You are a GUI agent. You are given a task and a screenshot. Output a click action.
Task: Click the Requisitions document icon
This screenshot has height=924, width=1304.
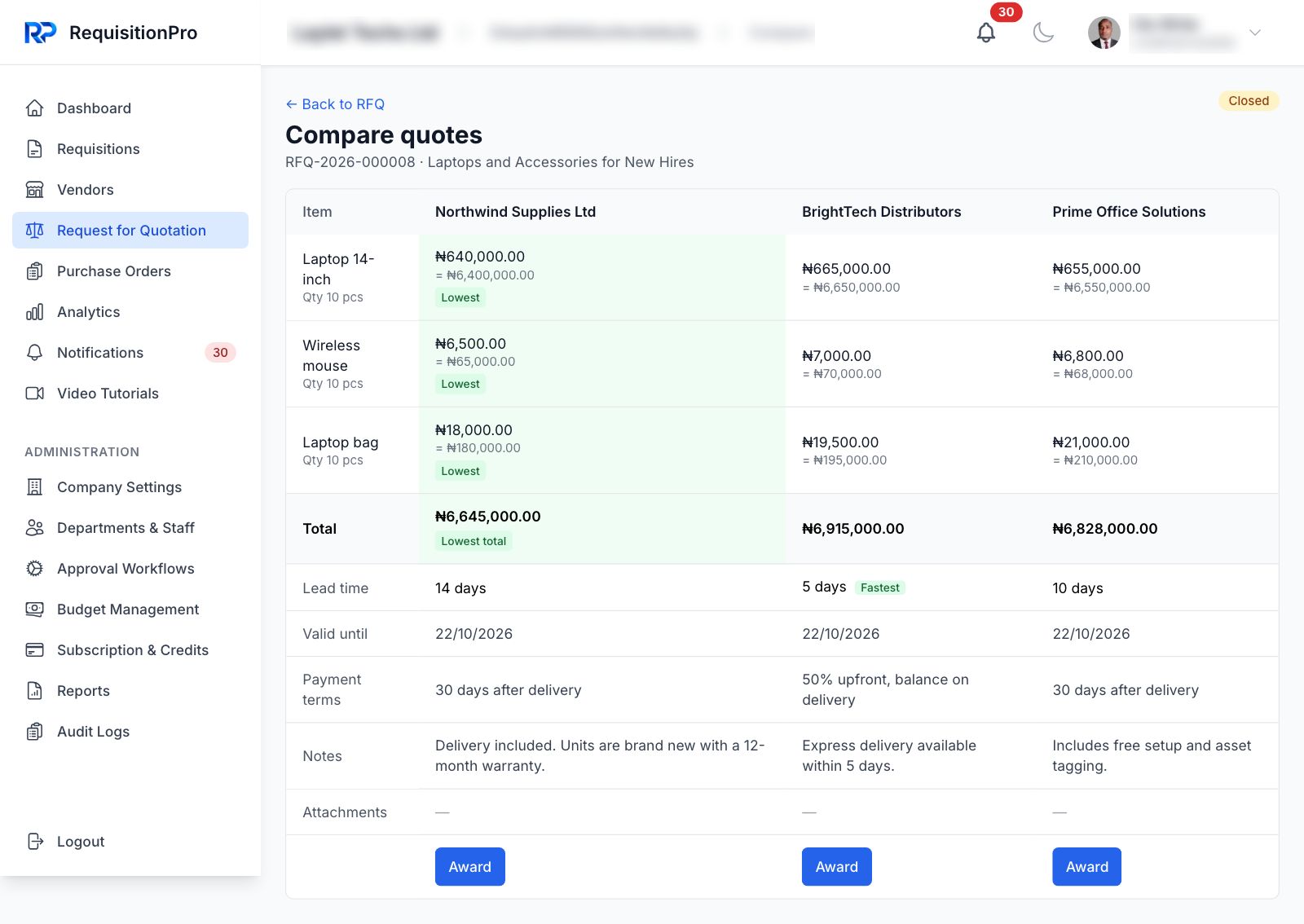coord(34,149)
